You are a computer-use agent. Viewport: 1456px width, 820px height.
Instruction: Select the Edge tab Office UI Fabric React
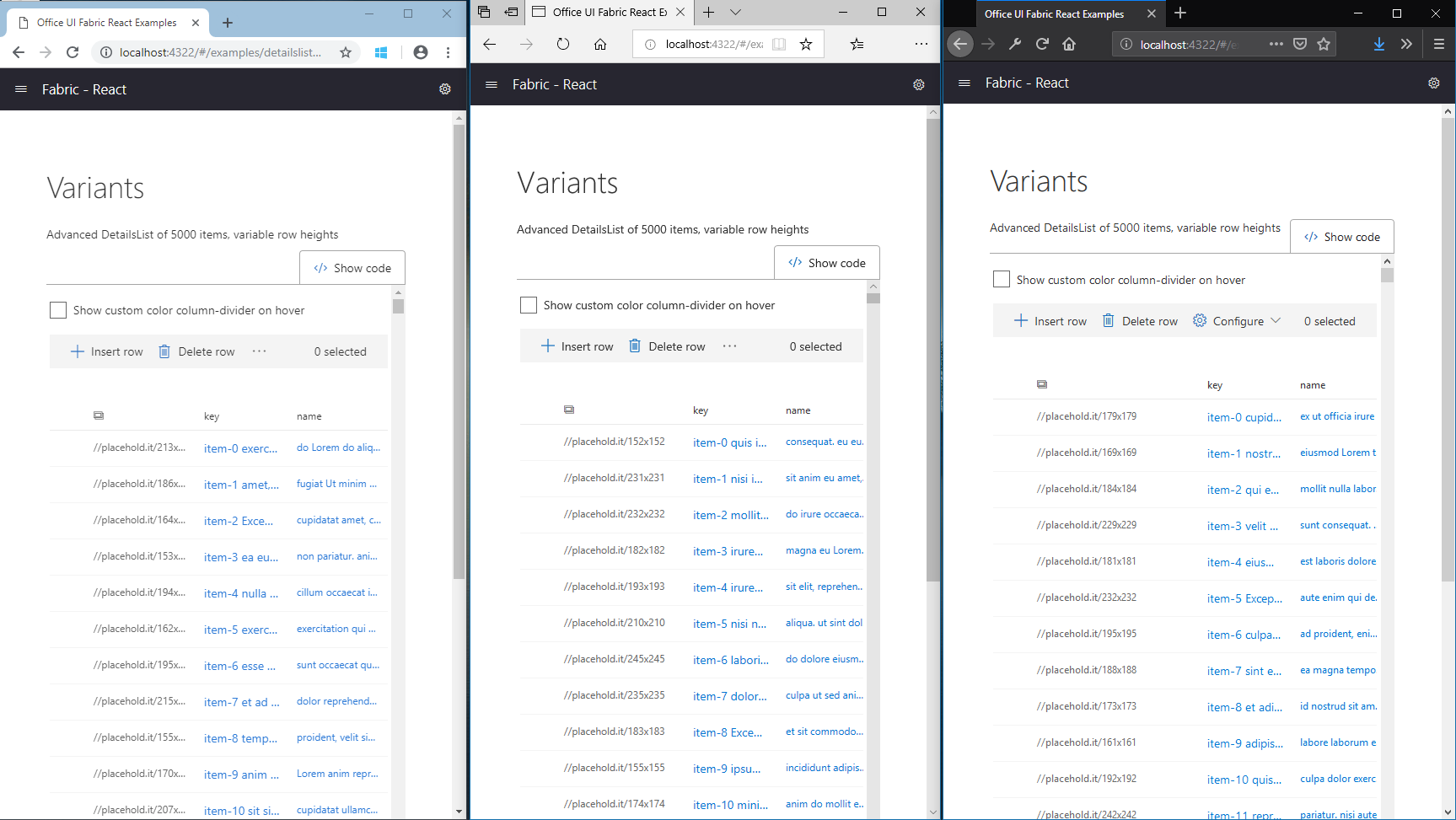coord(609,12)
